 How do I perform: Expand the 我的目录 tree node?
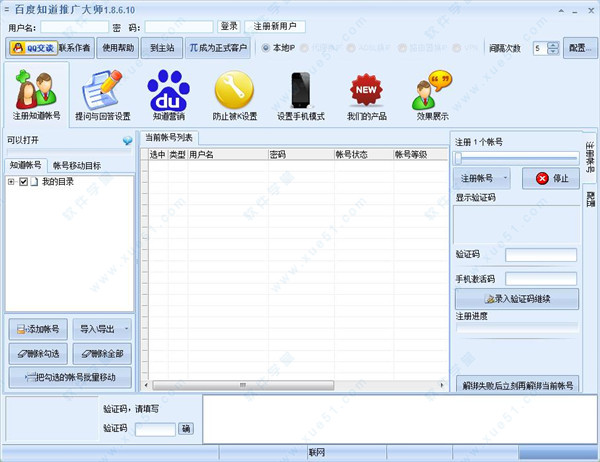[11, 181]
